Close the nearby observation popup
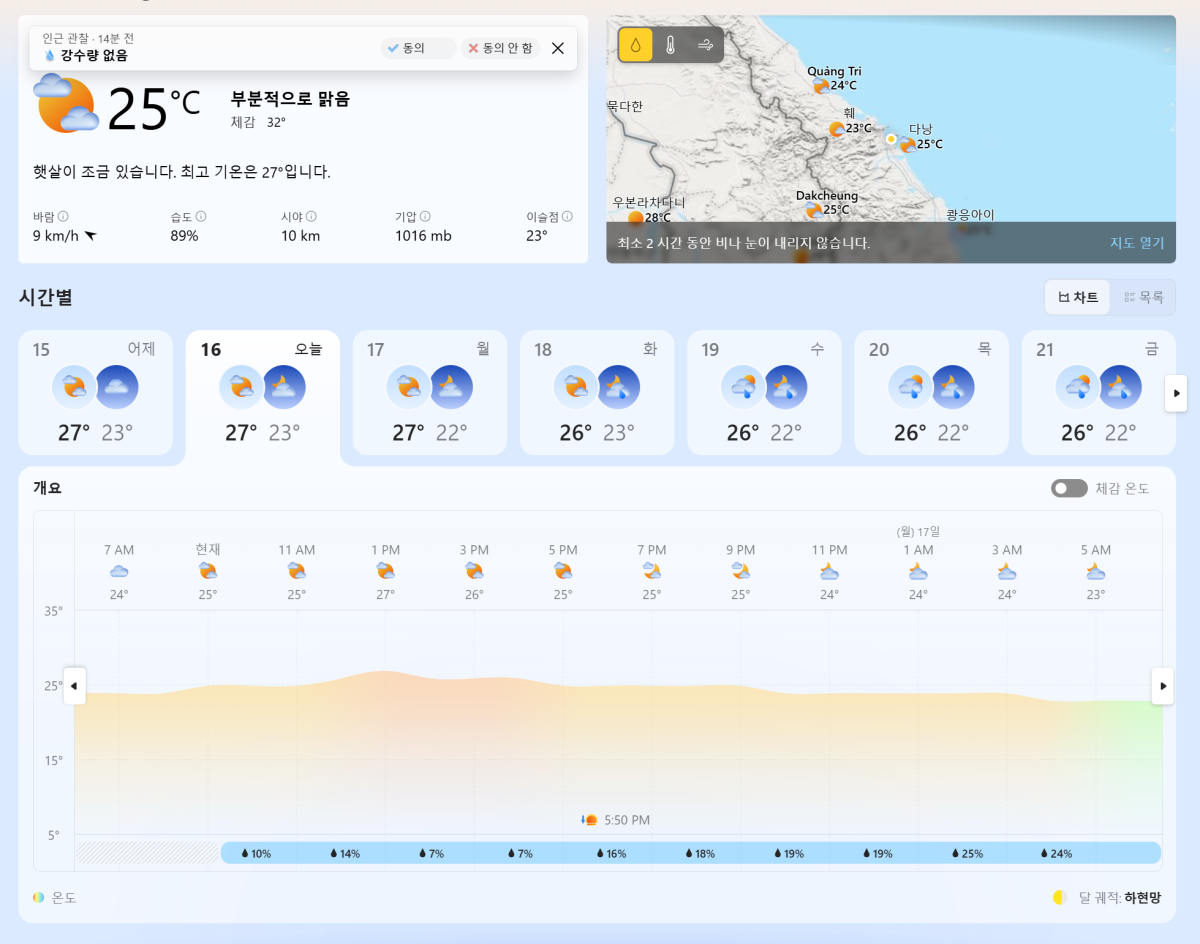 [x=558, y=48]
